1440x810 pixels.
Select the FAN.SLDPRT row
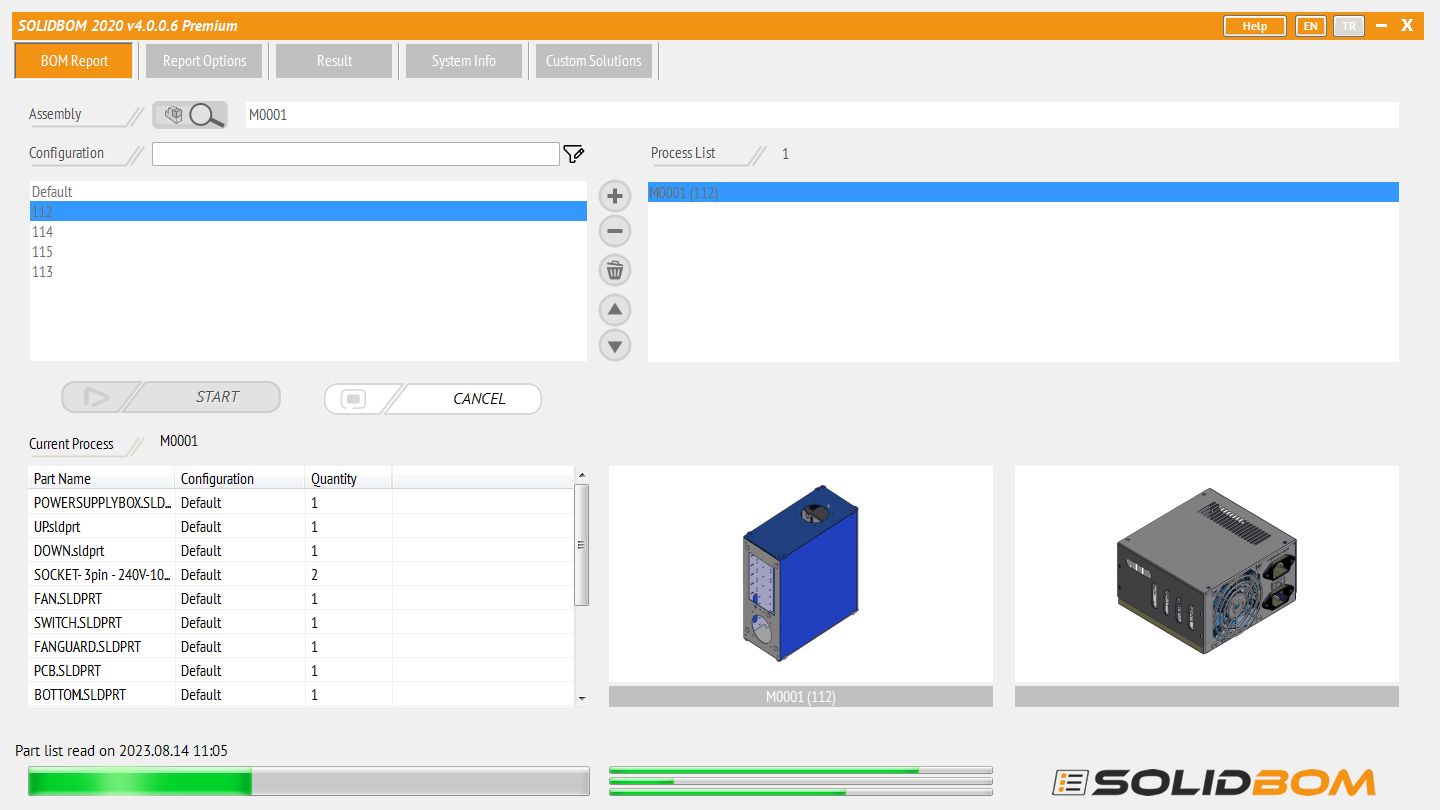(x=301, y=599)
